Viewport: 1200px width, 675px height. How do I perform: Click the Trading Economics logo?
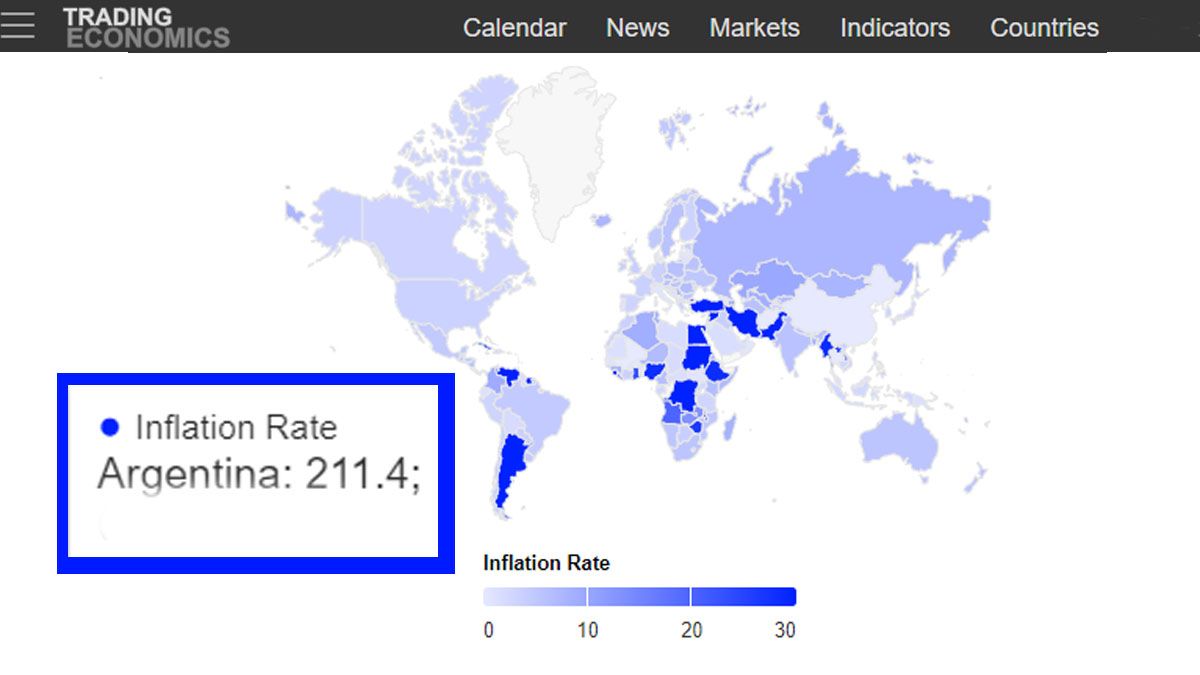coord(146,27)
